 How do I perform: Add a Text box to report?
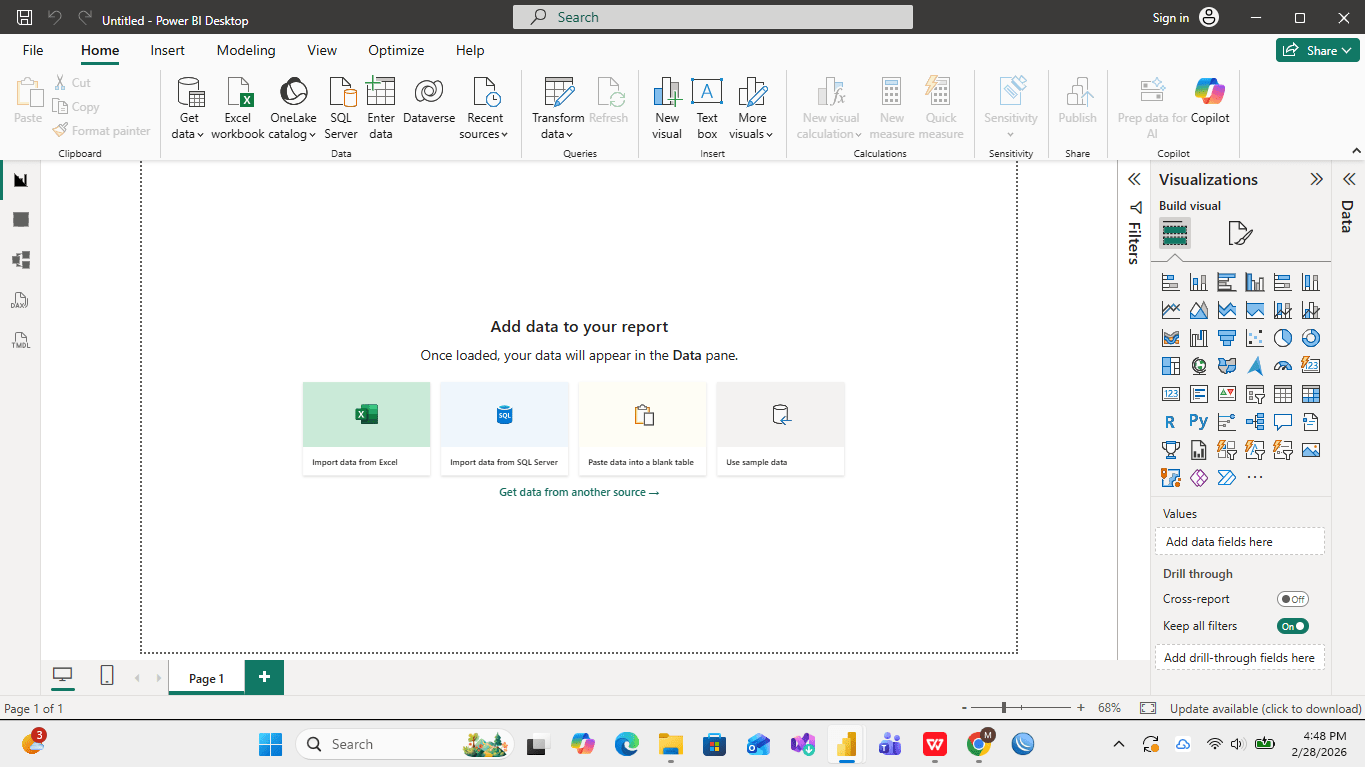(707, 108)
